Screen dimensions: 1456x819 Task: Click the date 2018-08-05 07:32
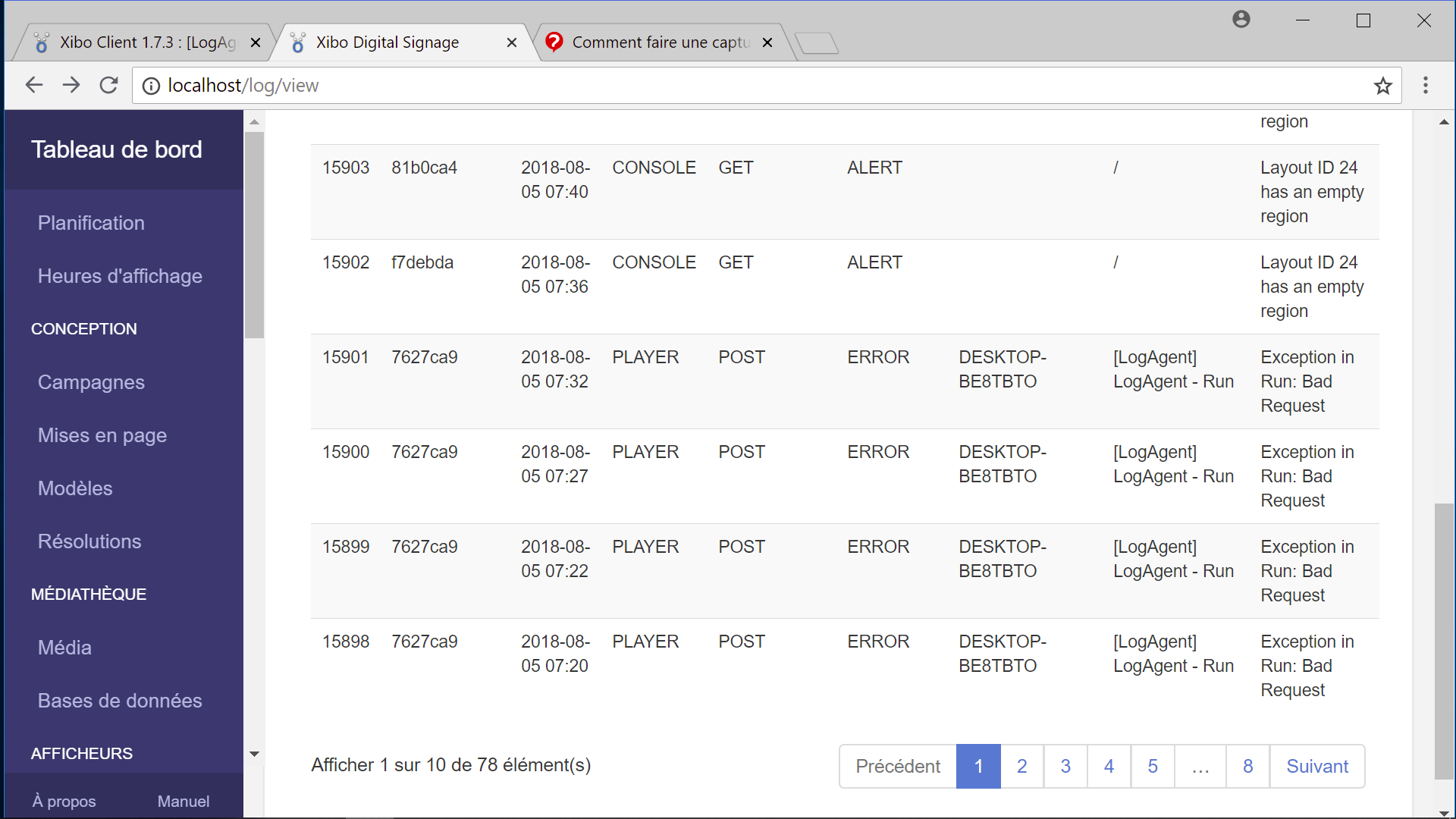[x=555, y=369]
